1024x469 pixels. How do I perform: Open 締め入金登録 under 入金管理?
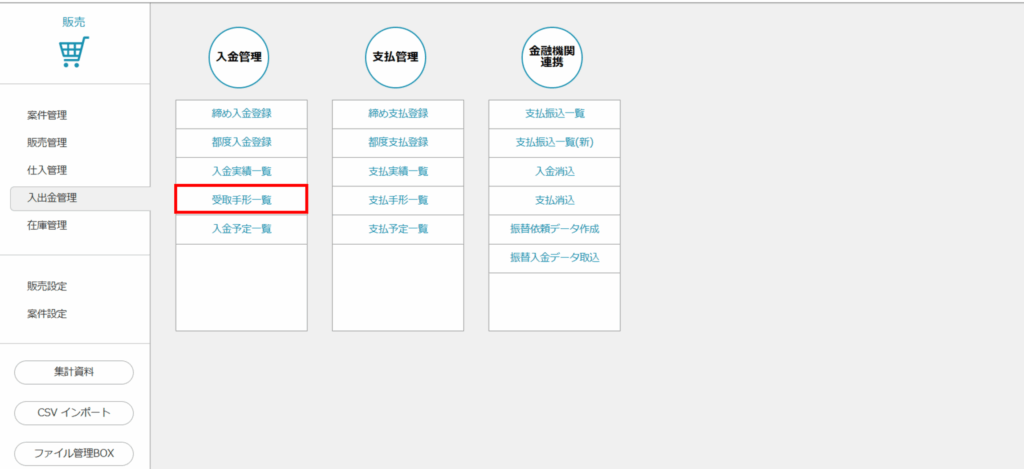click(241, 114)
